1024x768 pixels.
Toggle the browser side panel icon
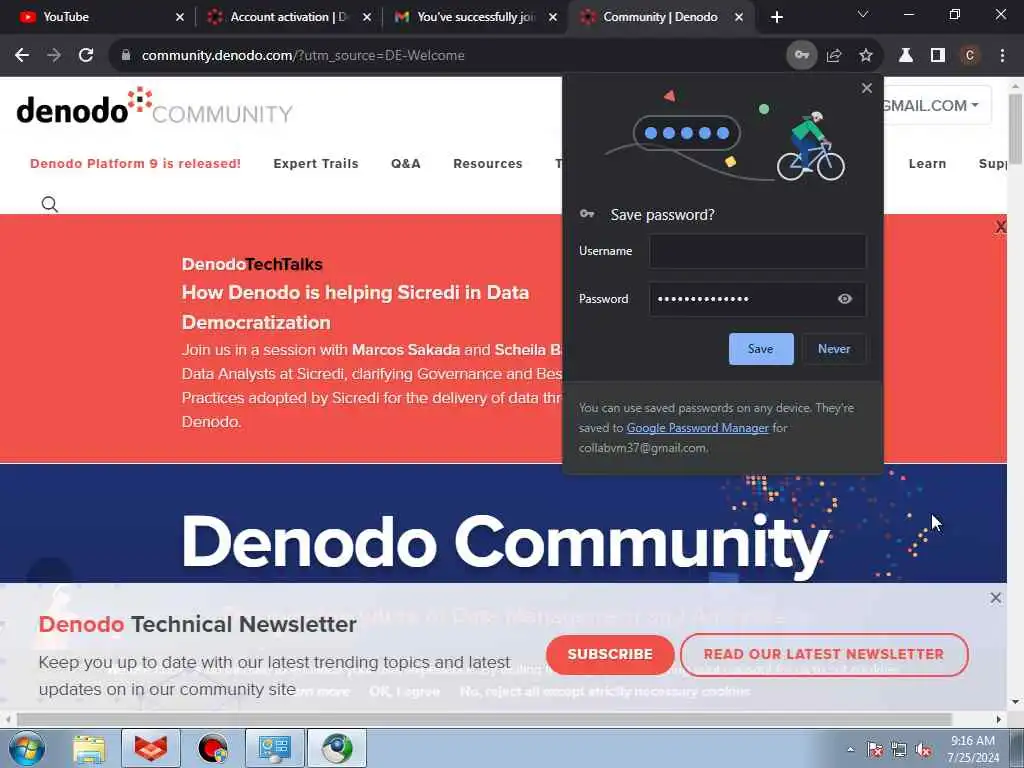(x=938, y=56)
